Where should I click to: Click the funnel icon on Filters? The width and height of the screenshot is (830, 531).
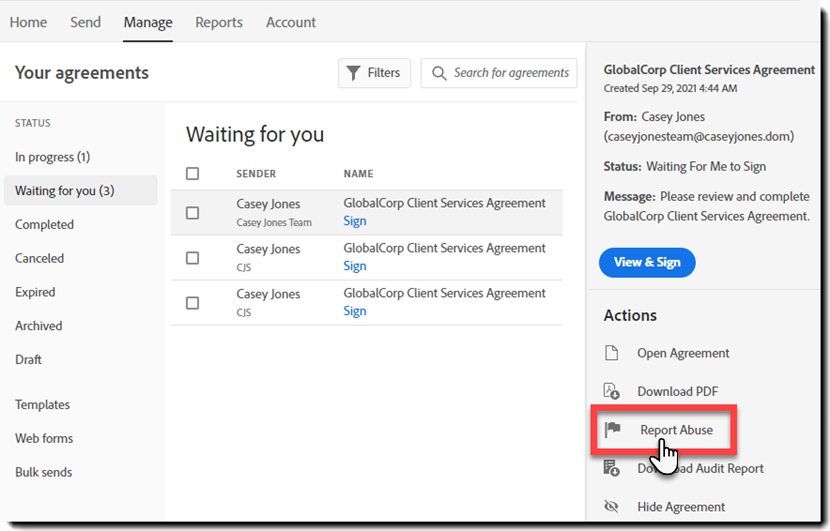[x=353, y=73]
